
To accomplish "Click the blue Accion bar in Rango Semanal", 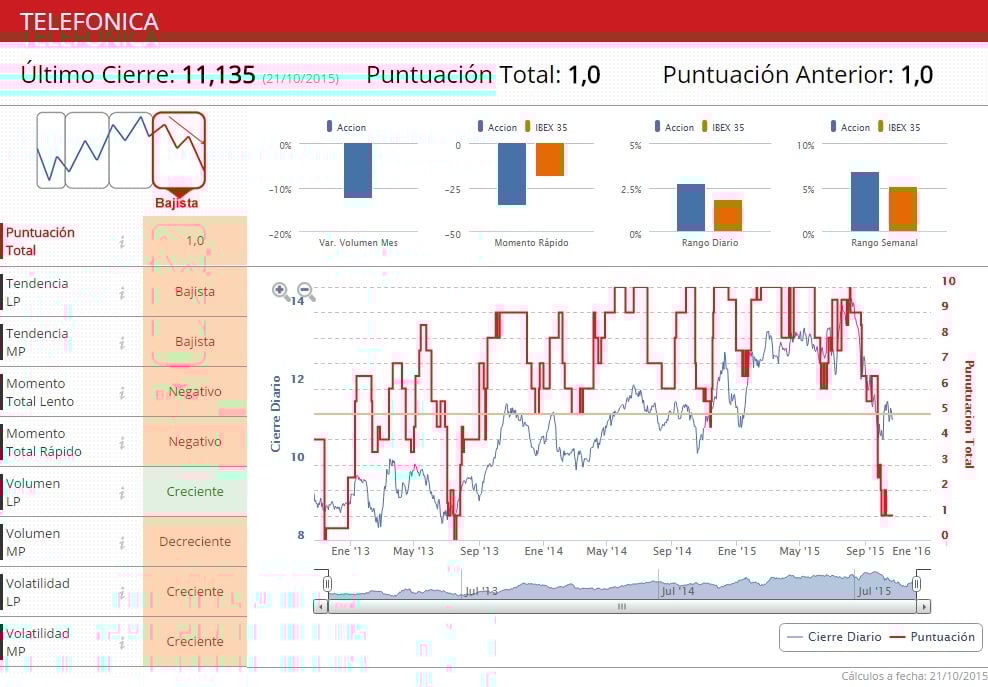I will pyautogui.click(x=864, y=202).
